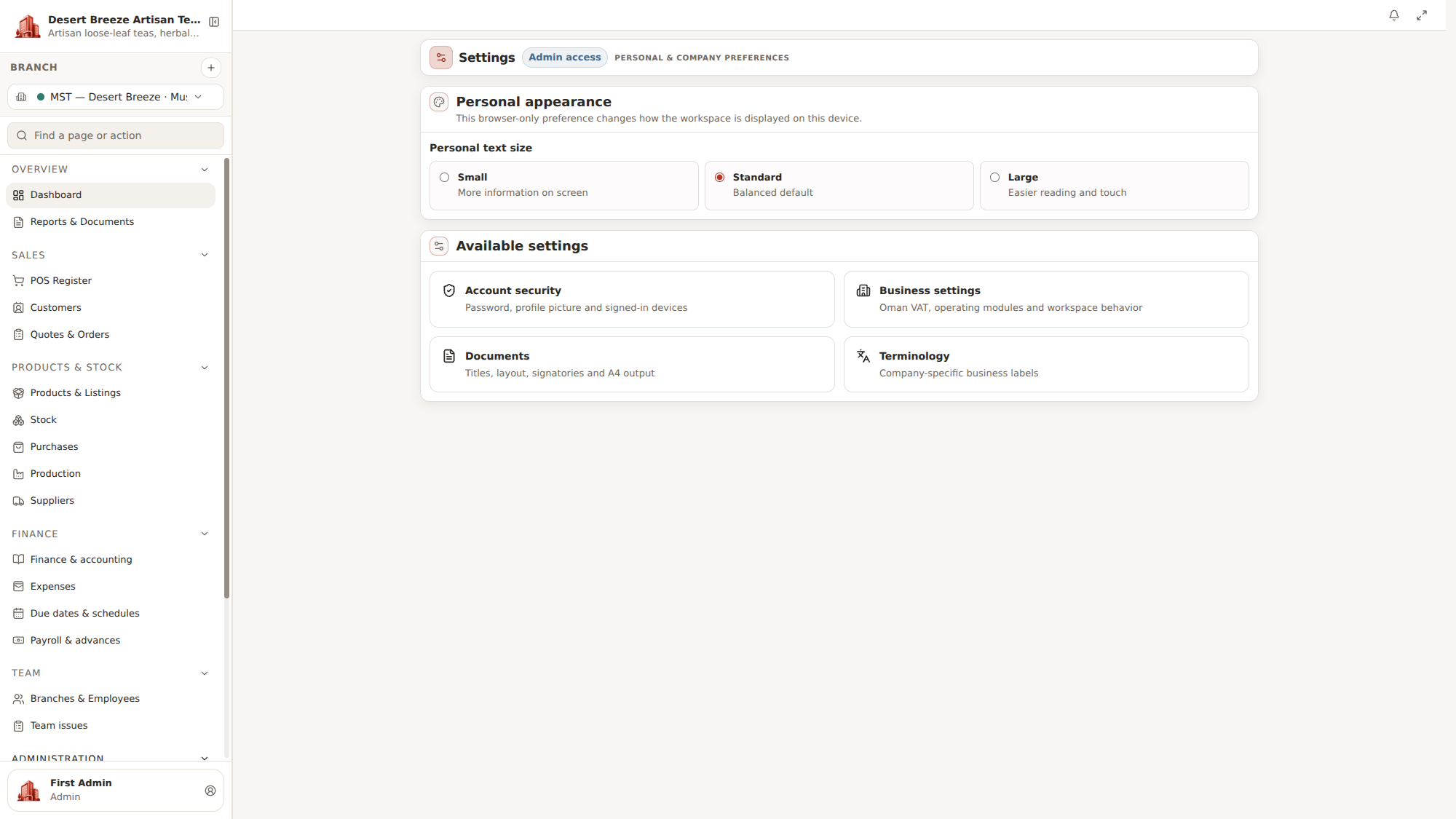The image size is (1456, 819).
Task: Click the Quotes & Orders clipboard icon
Action: 19,335
